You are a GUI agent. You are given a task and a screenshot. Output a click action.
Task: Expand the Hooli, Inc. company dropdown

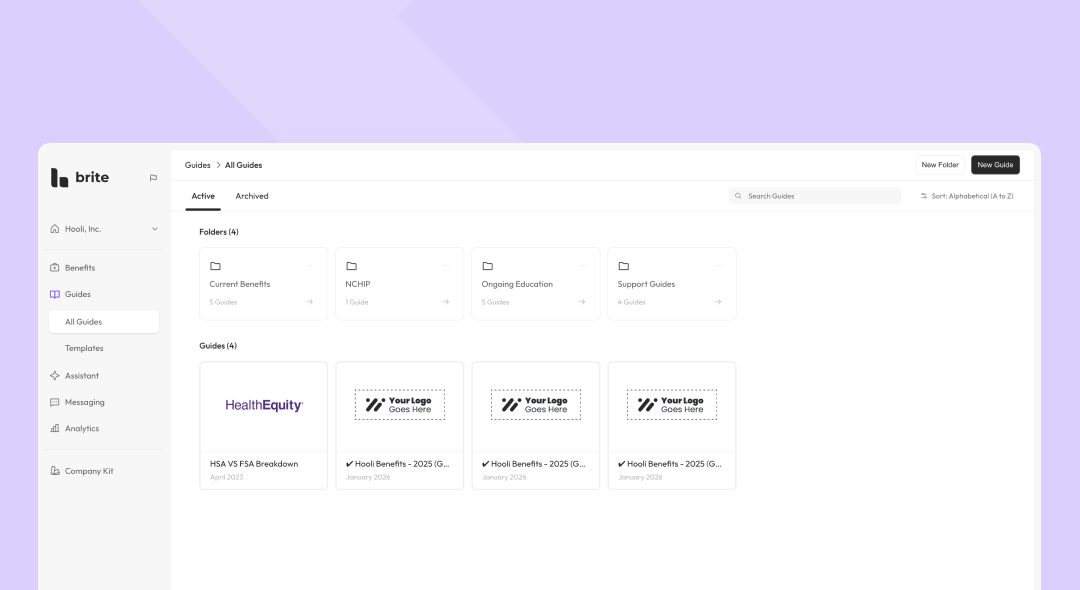click(x=154, y=229)
